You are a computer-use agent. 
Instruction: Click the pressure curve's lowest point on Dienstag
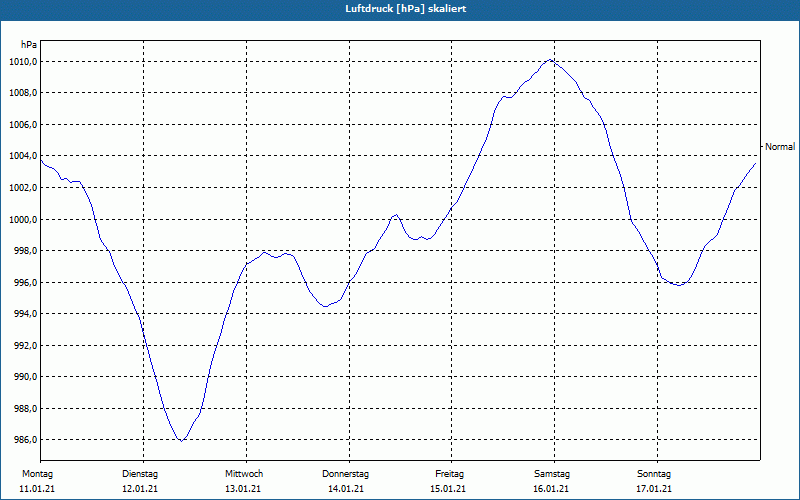[x=181, y=441]
